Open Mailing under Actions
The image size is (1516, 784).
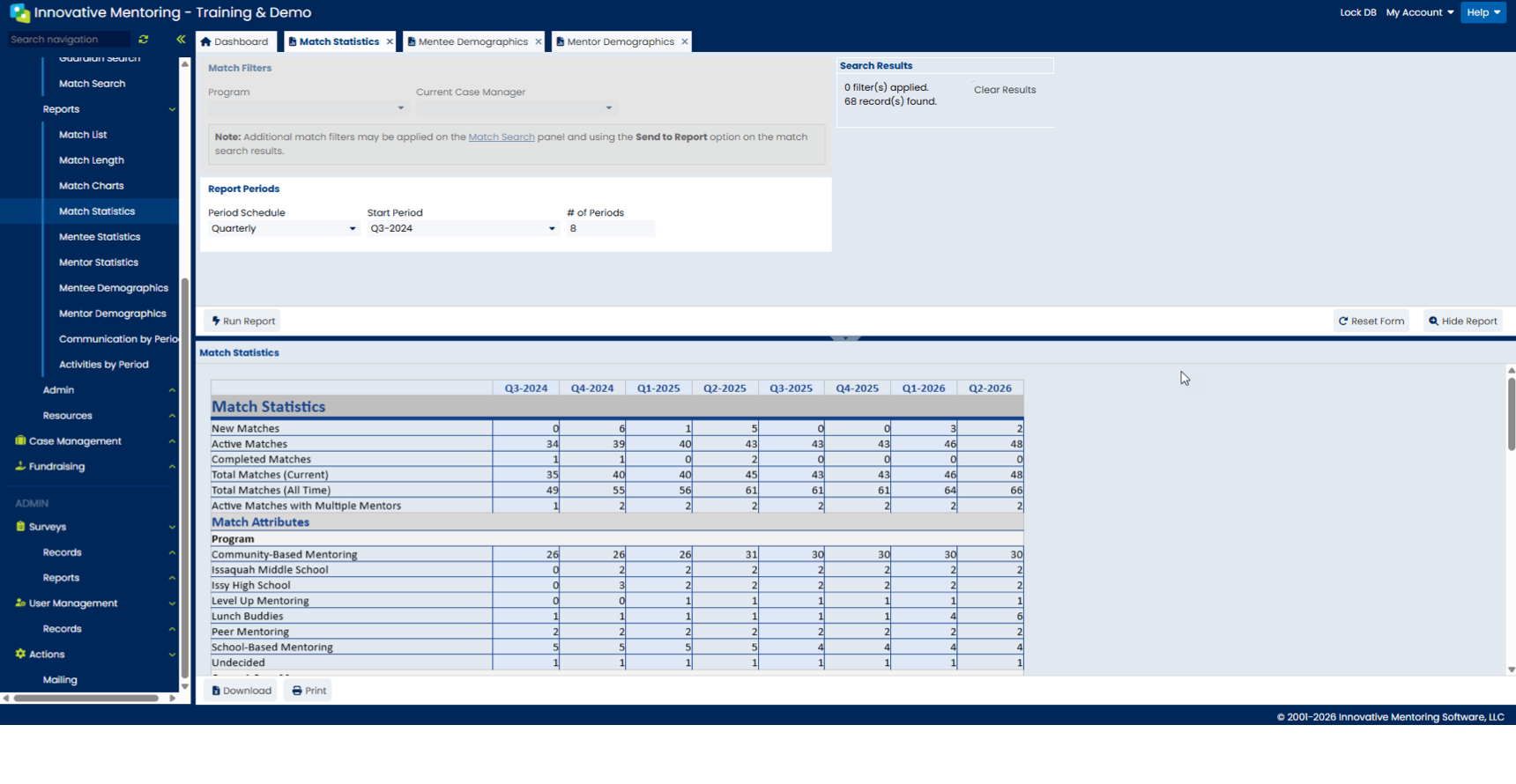pyautogui.click(x=60, y=680)
